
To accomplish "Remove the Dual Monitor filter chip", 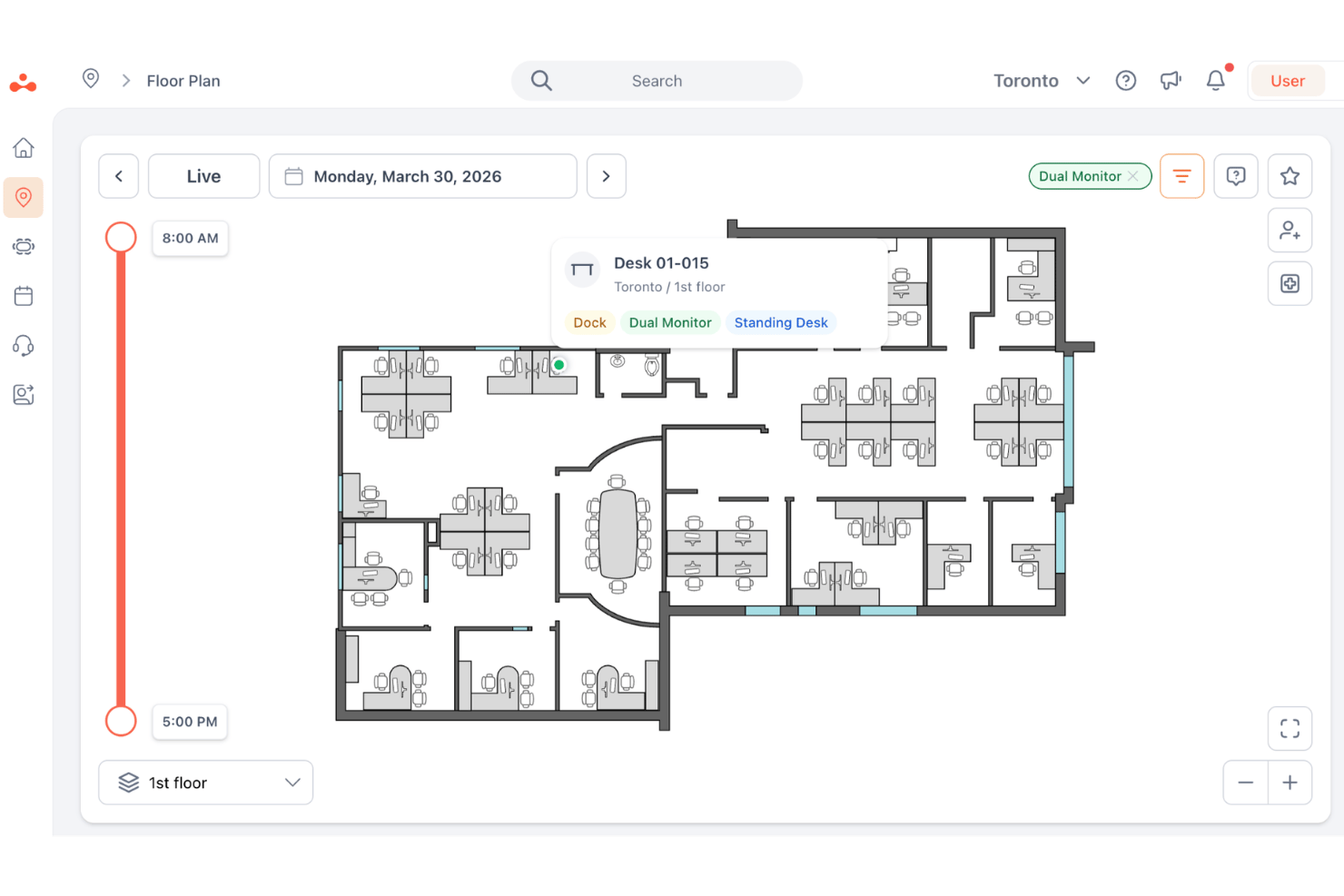I will (1133, 176).
